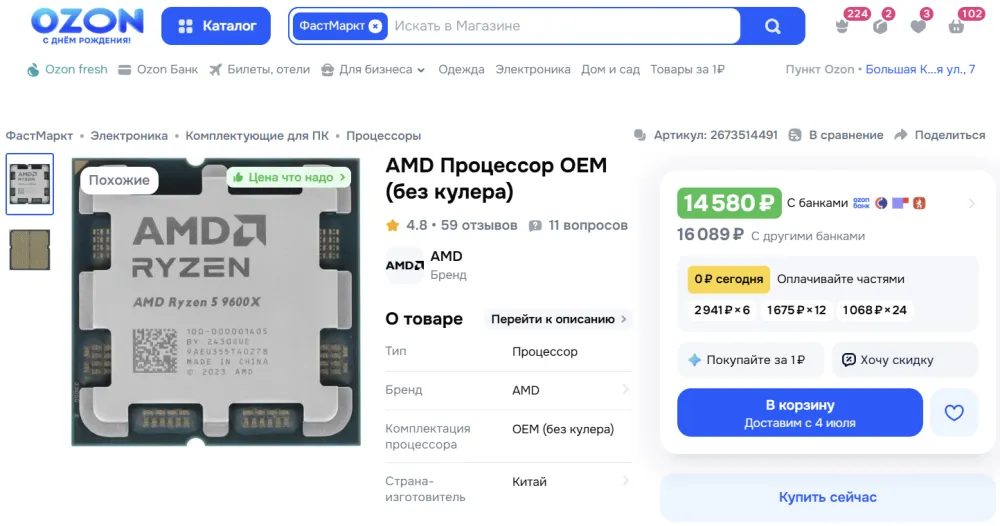Copy the Артикул number icon
This screenshot has height=526, width=1000.
click(x=640, y=135)
